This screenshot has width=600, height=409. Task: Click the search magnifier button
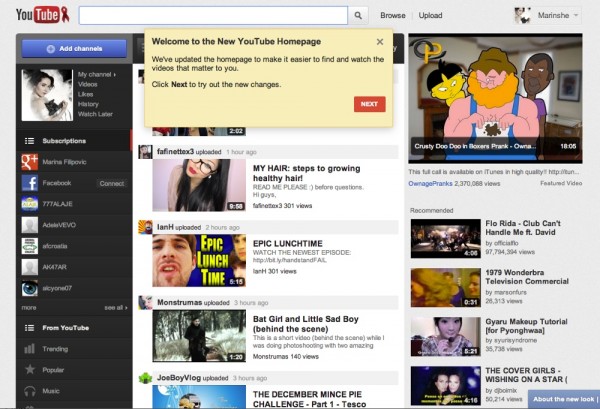pyautogui.click(x=358, y=15)
